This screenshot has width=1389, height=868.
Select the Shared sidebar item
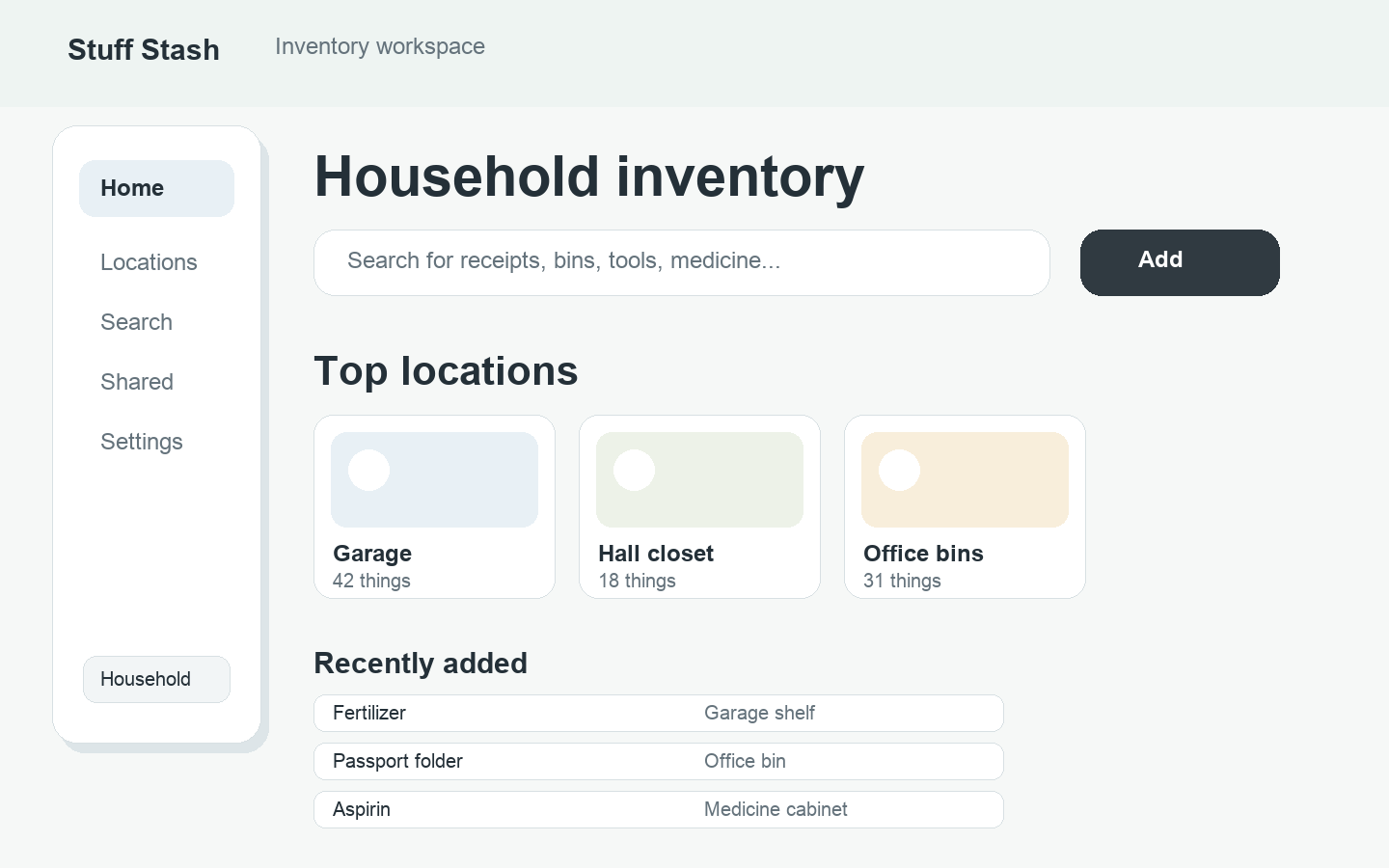137,382
